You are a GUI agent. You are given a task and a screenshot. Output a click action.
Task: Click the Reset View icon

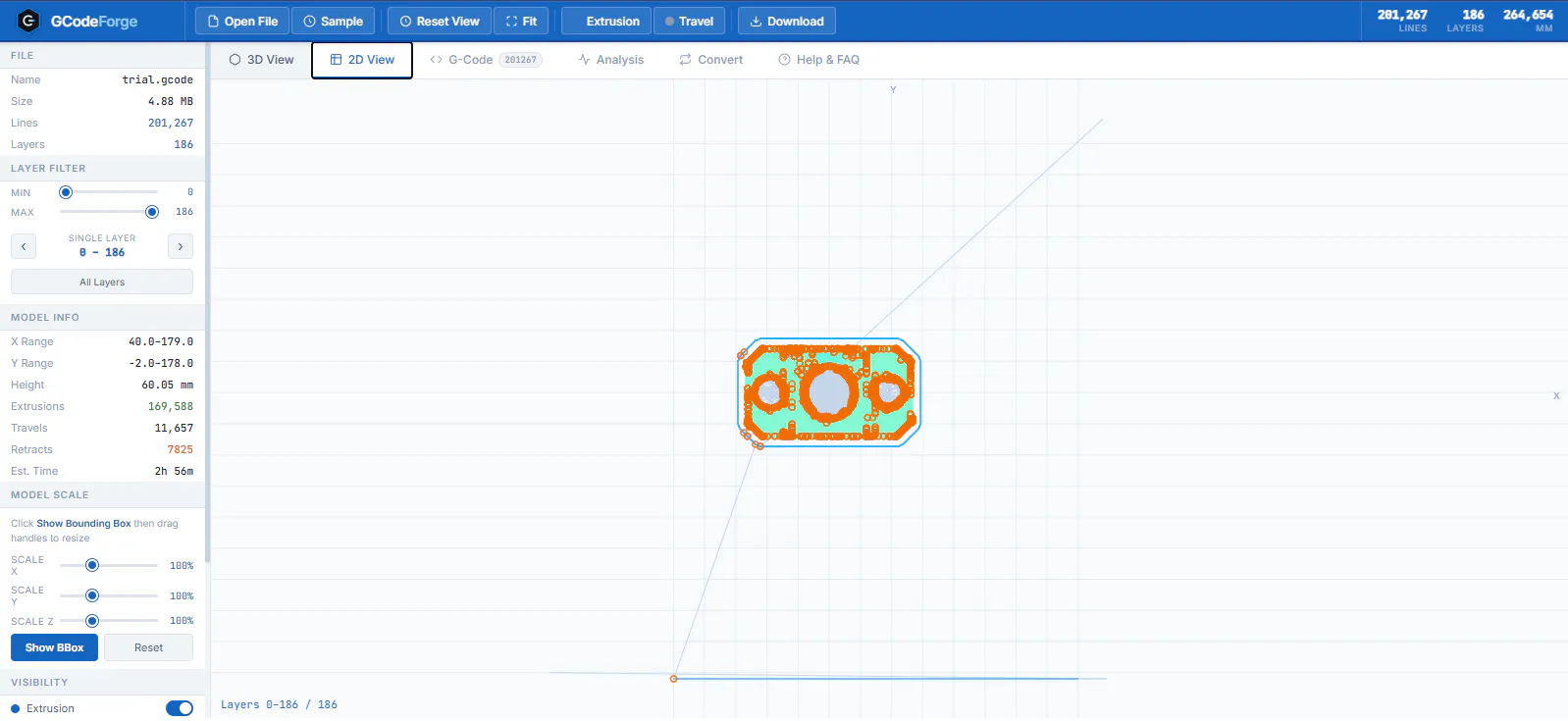[405, 22]
